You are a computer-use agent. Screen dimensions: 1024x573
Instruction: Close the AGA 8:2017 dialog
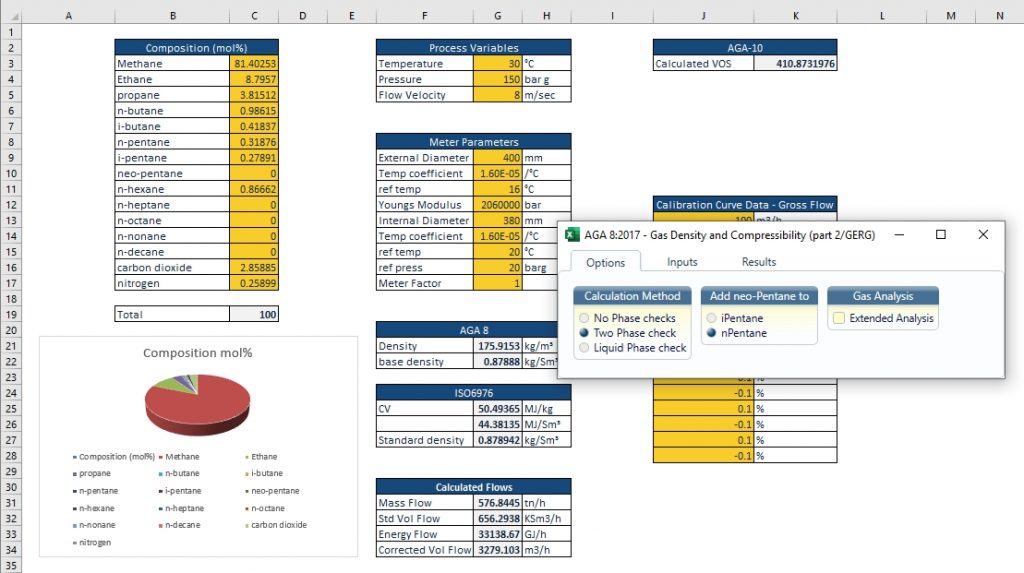pyautogui.click(x=983, y=235)
